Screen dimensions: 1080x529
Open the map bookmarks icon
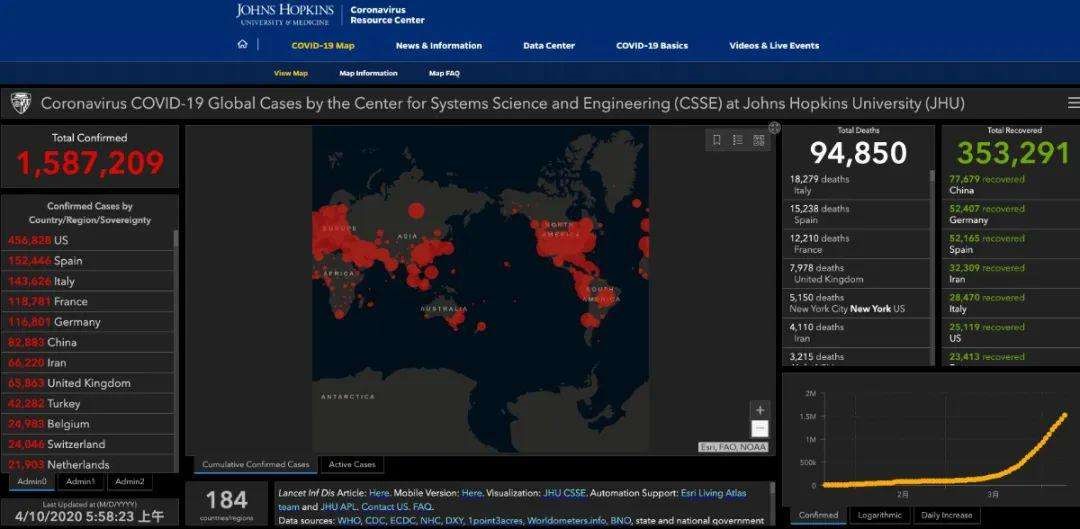(x=716, y=140)
